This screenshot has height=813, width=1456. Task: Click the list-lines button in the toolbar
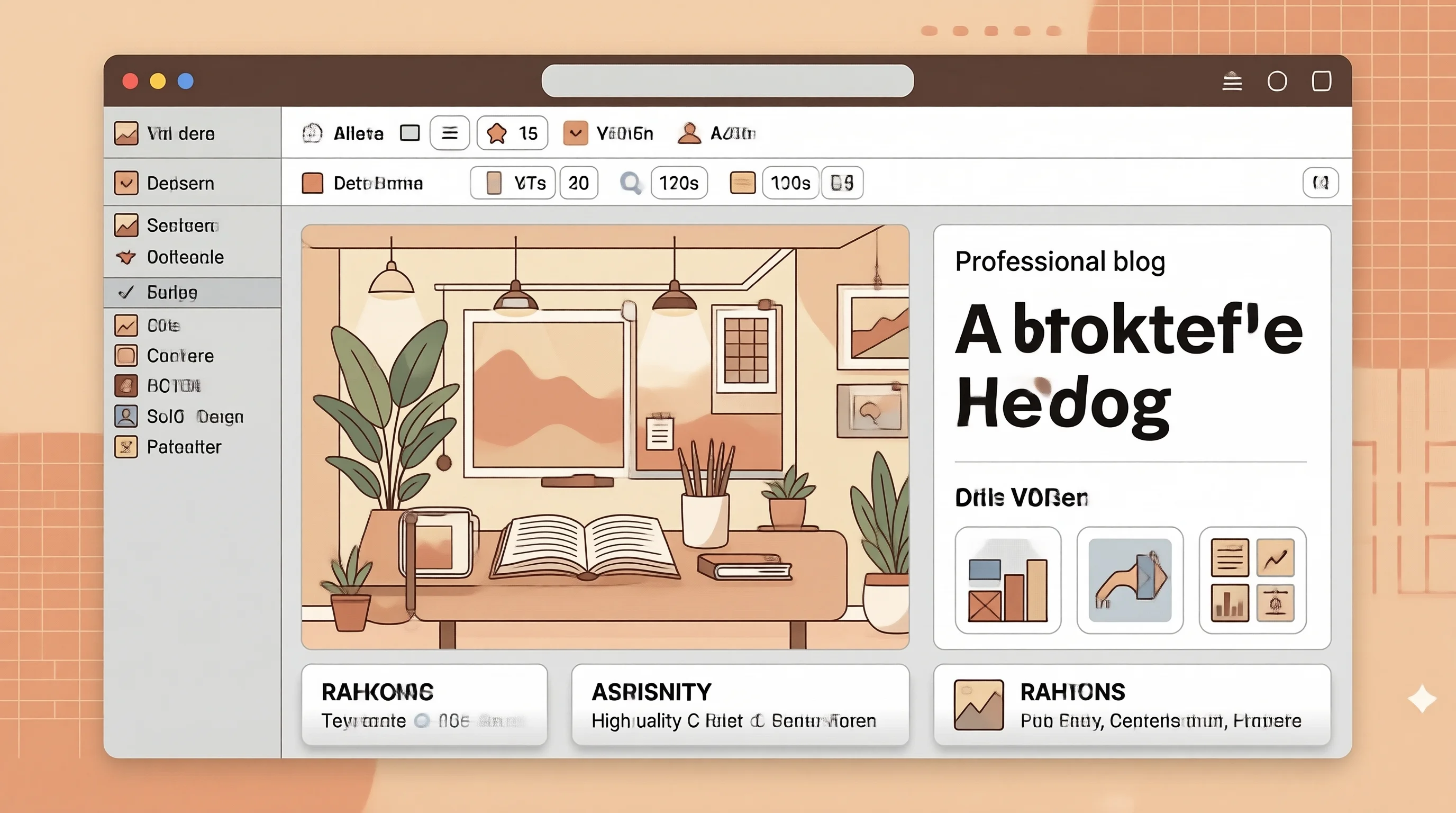[x=449, y=133]
